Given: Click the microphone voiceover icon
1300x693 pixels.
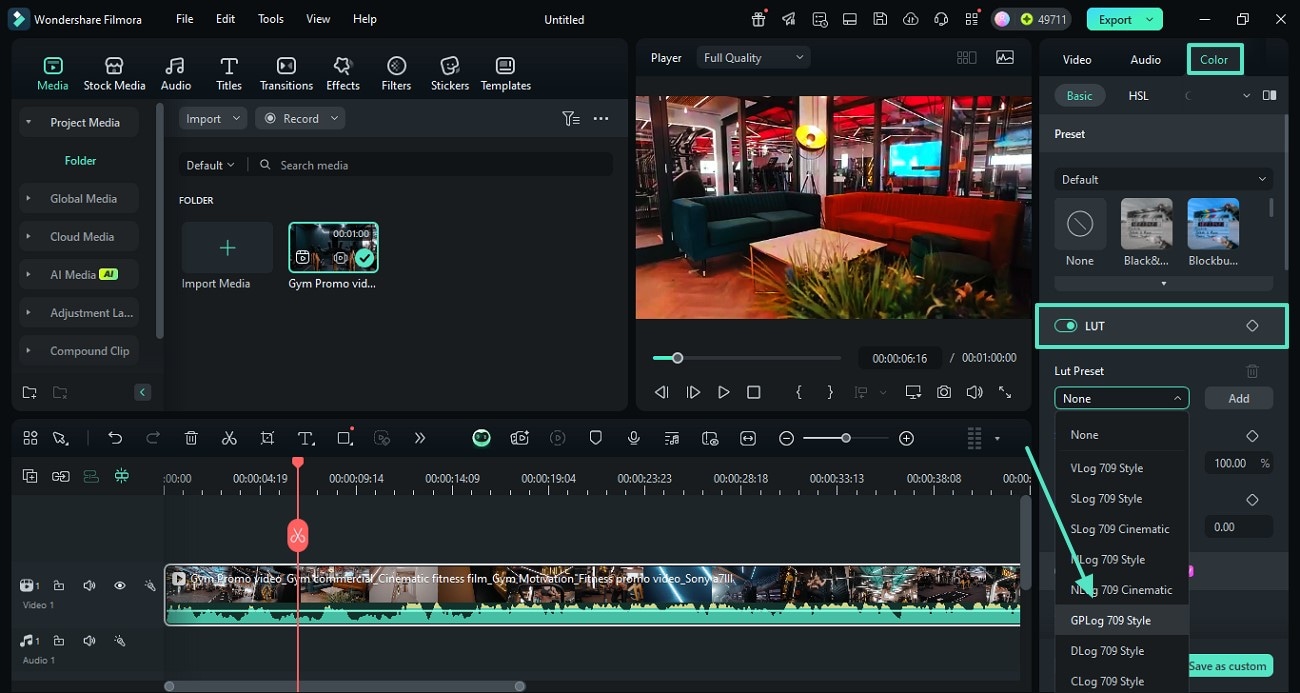Looking at the screenshot, I should click(633, 438).
